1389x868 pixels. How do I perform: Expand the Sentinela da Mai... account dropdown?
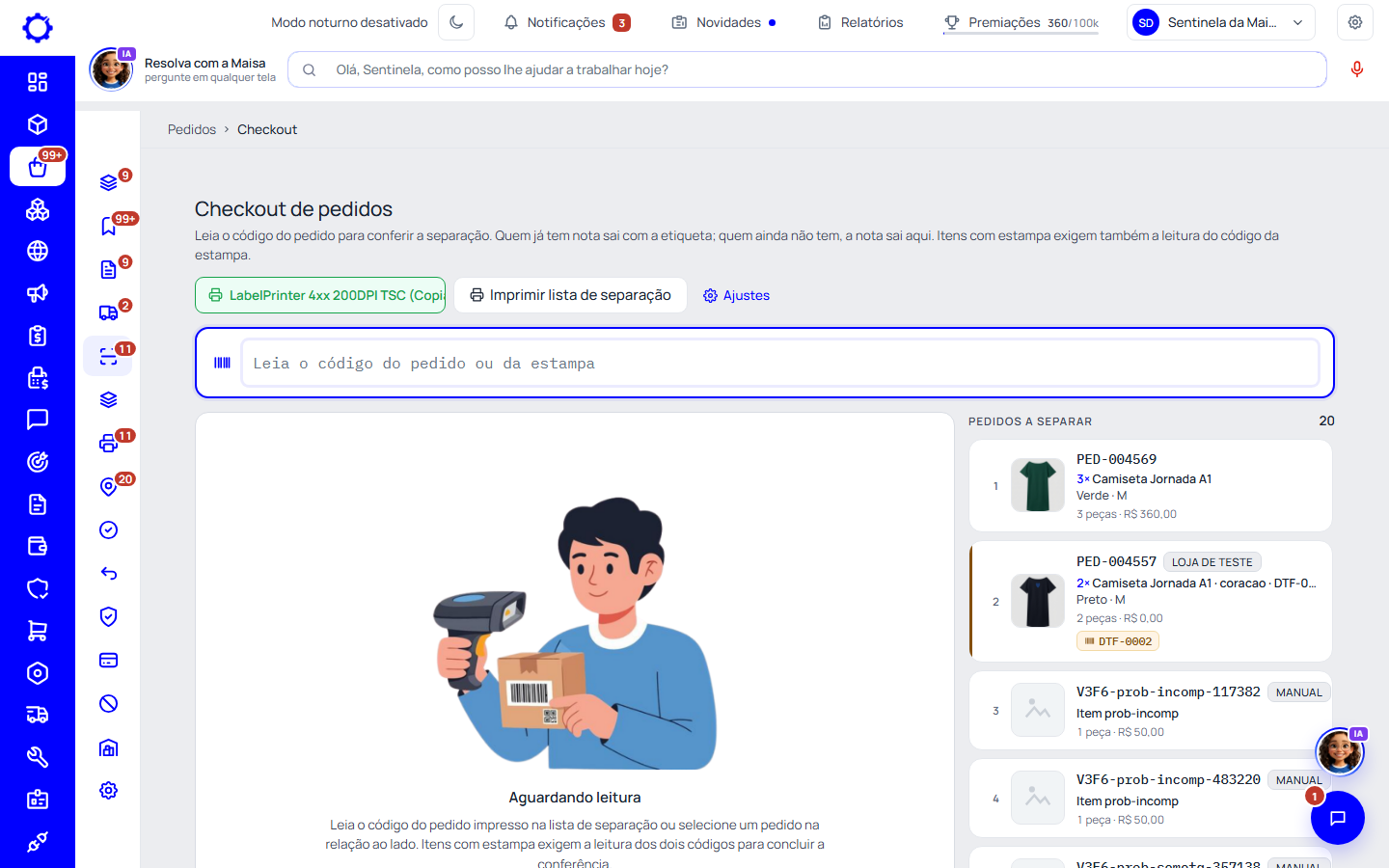click(1220, 22)
